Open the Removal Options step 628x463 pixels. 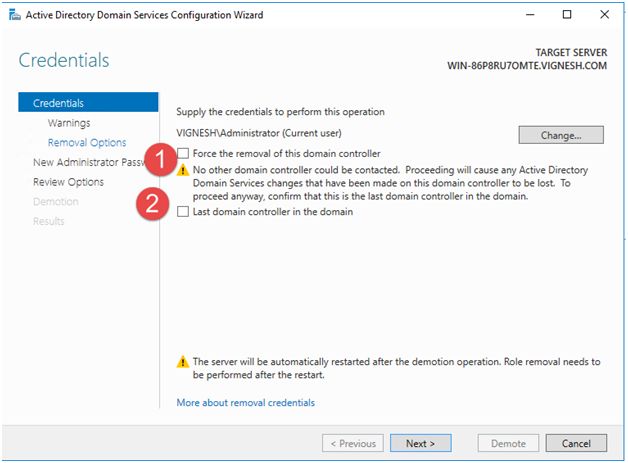[87, 143]
